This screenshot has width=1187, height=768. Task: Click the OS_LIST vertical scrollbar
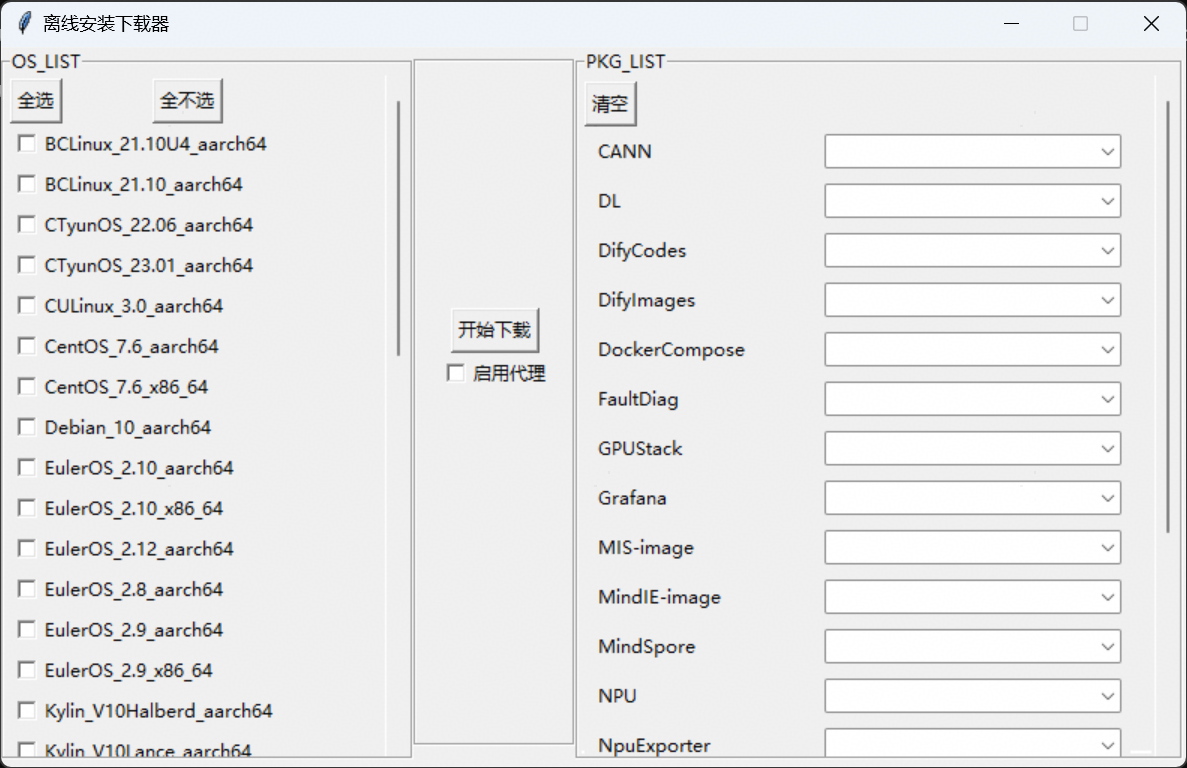point(398,228)
